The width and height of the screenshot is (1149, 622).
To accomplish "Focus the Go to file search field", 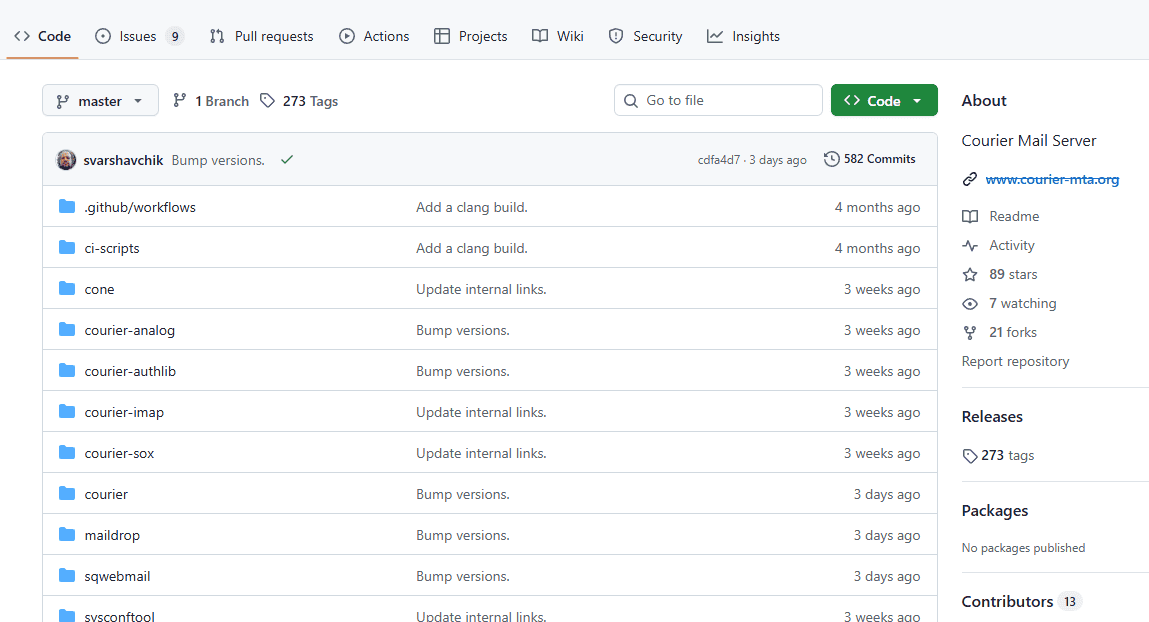I will pos(718,100).
